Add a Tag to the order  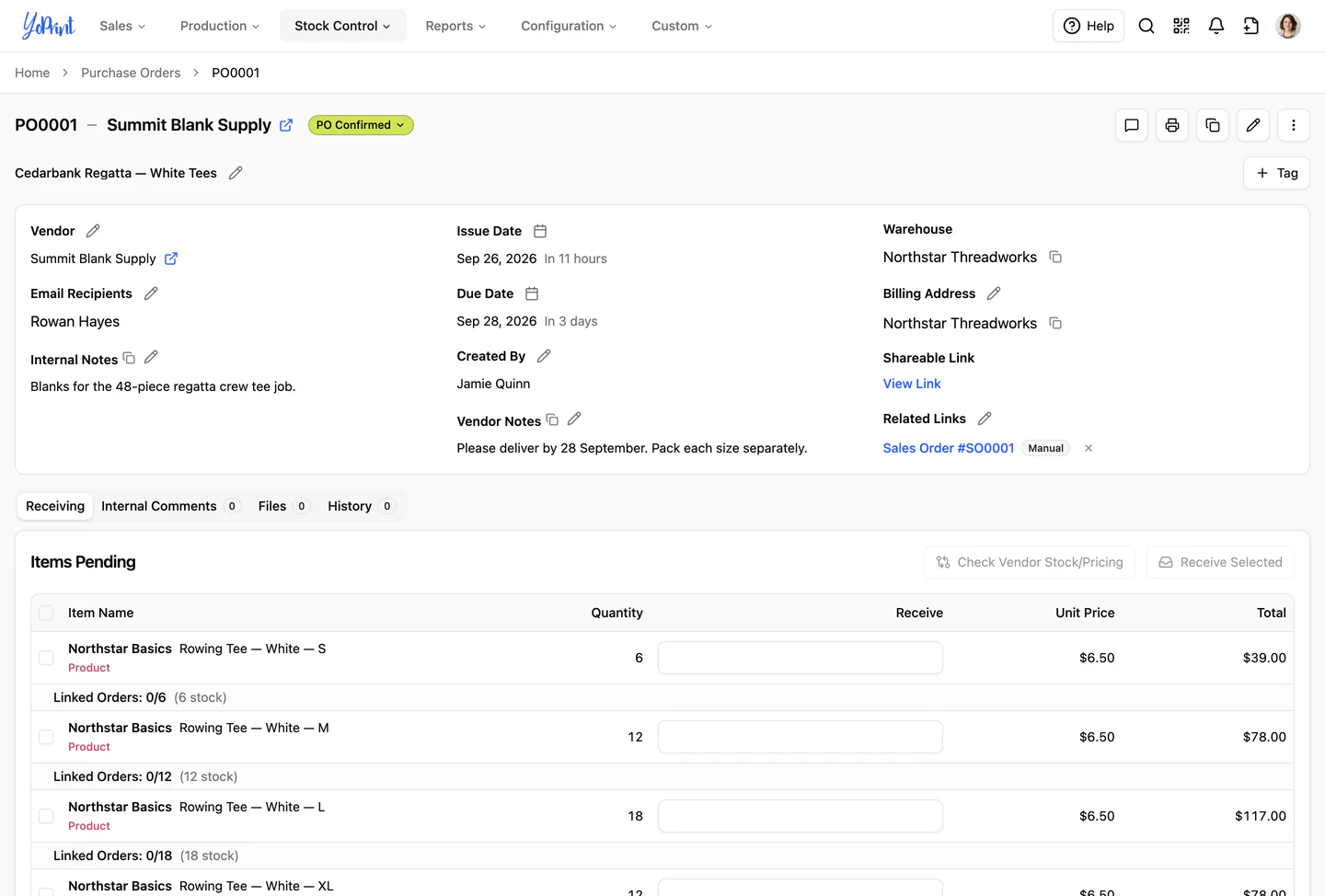click(x=1276, y=173)
